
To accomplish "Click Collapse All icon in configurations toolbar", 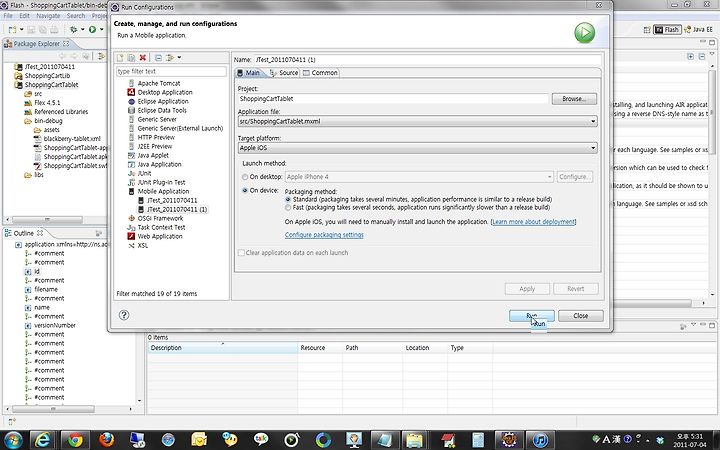I will [158, 57].
